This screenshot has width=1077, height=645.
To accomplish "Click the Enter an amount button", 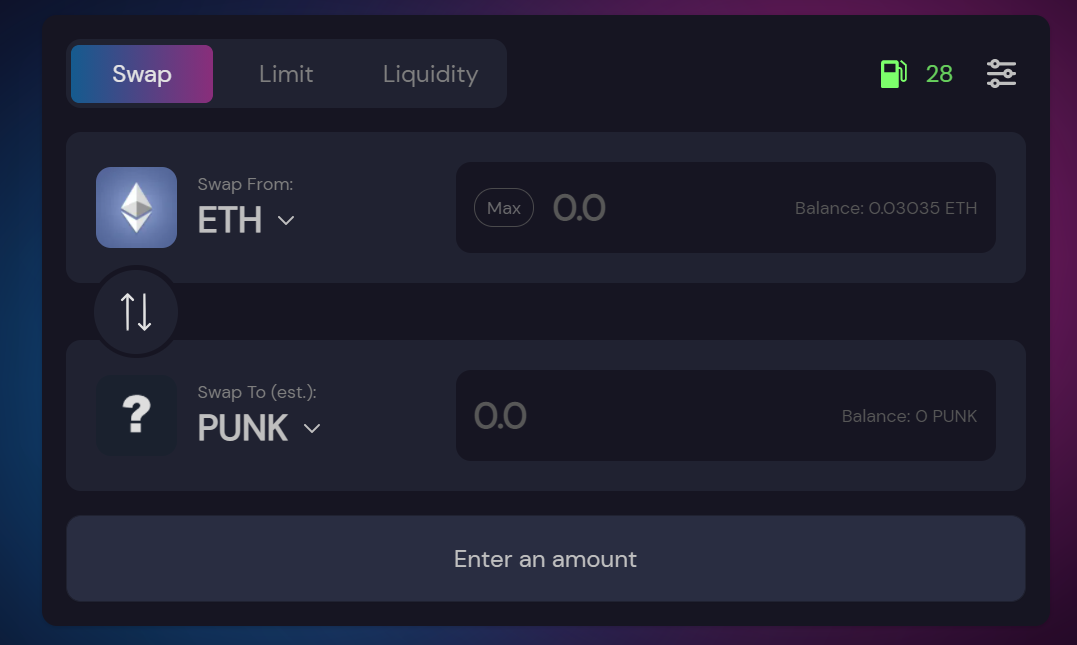I will click(x=546, y=558).
